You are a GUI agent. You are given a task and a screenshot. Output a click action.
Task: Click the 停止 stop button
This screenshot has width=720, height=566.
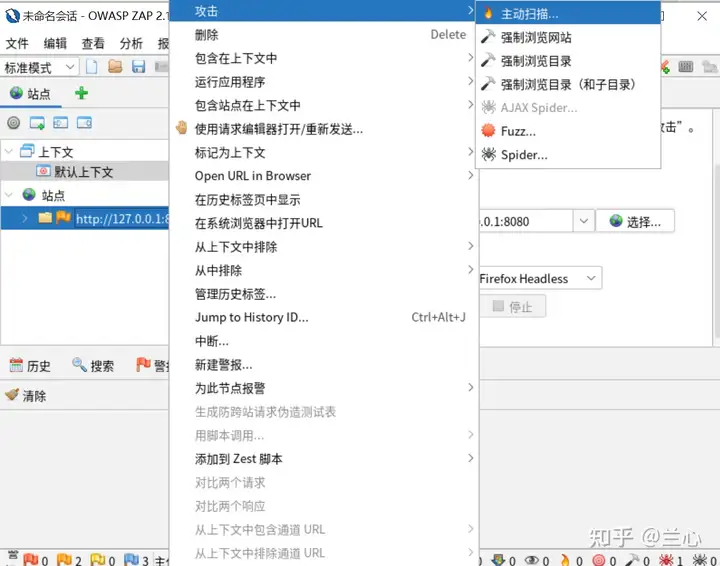click(512, 306)
